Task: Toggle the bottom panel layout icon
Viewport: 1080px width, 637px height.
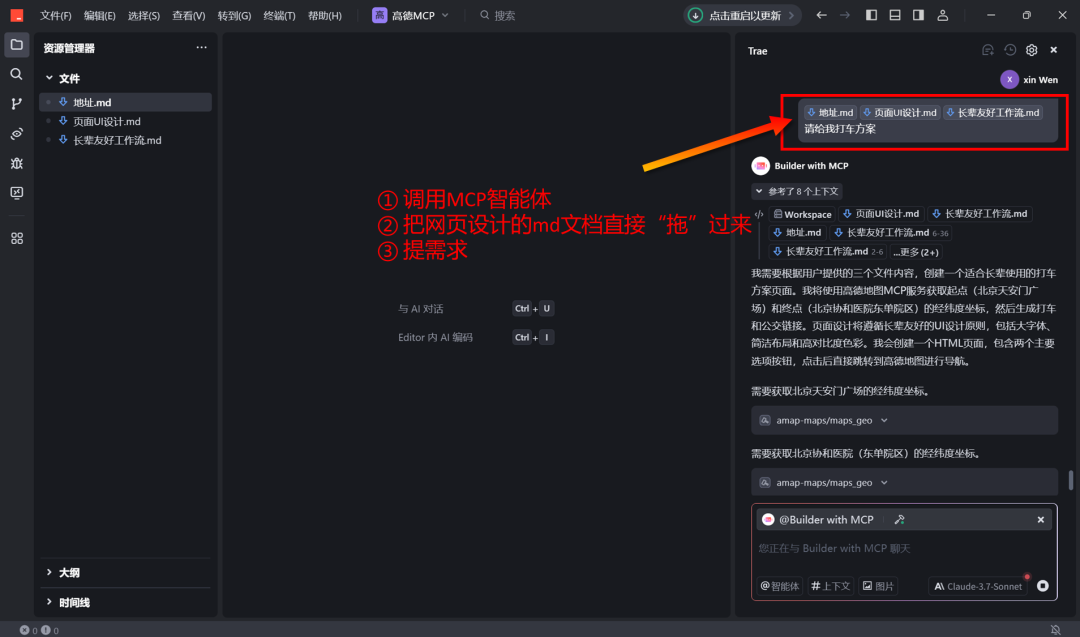Action: pyautogui.click(x=895, y=15)
